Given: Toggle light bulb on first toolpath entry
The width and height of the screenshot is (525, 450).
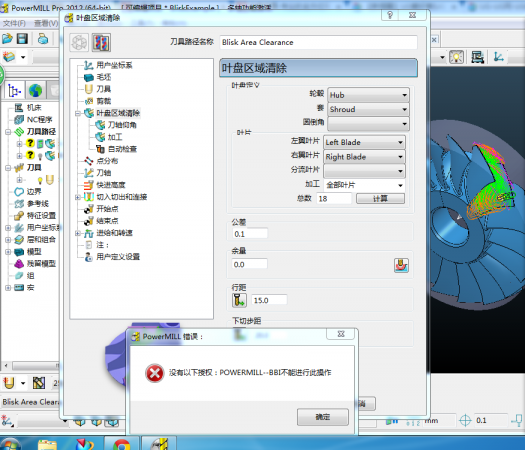Looking at the screenshot, I should coord(40,144).
